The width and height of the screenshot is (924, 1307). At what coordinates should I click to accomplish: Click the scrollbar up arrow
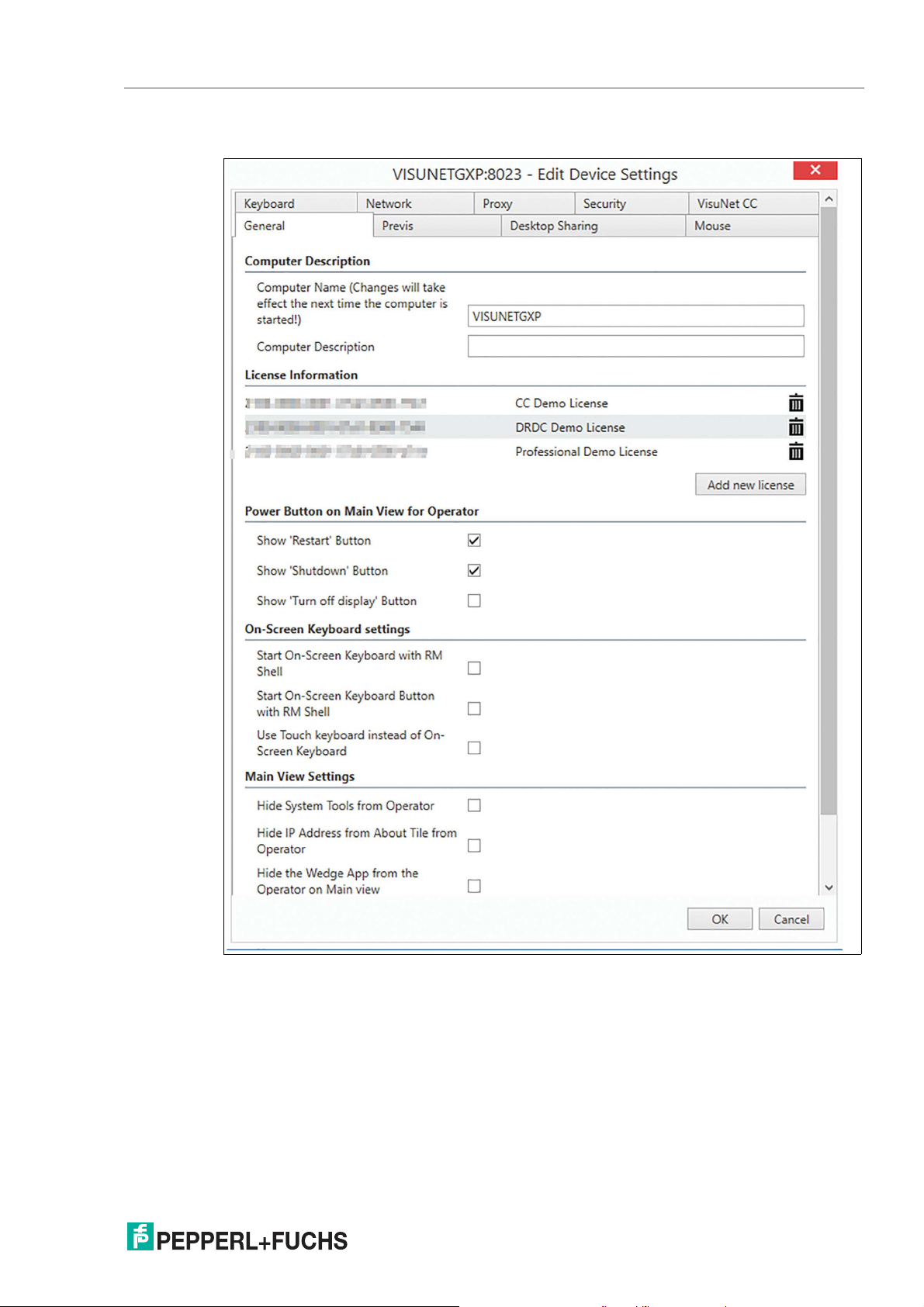tap(829, 199)
